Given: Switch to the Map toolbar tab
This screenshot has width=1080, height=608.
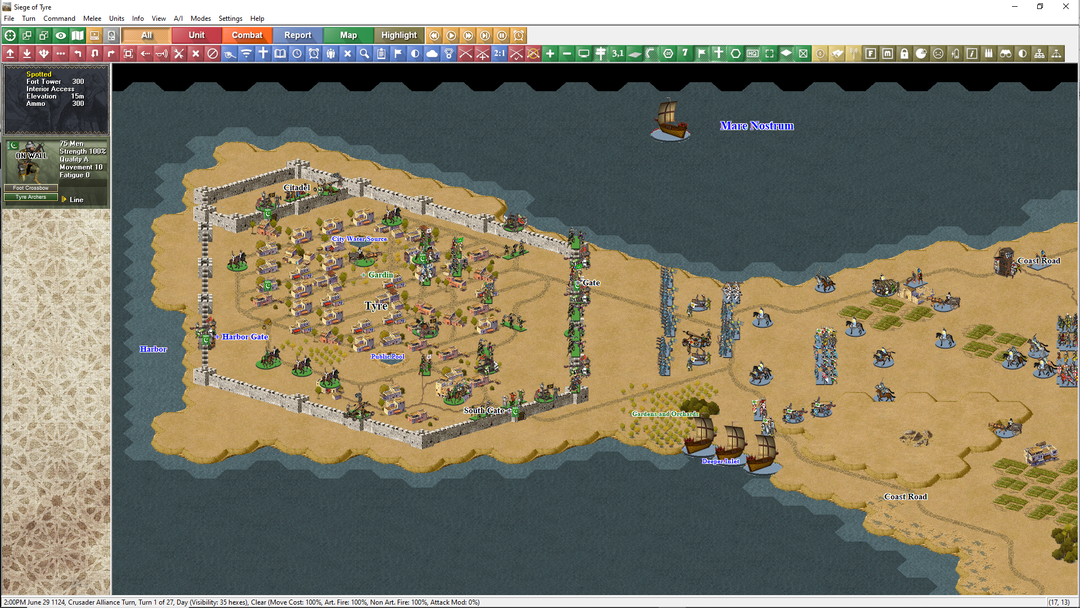Looking at the screenshot, I should [x=349, y=35].
